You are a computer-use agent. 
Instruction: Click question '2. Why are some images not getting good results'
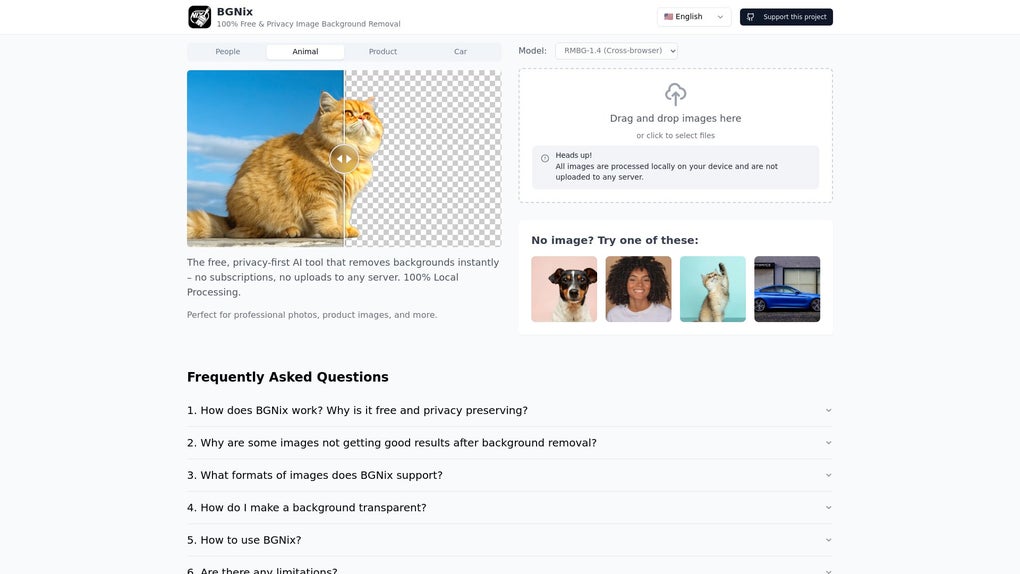(392, 443)
